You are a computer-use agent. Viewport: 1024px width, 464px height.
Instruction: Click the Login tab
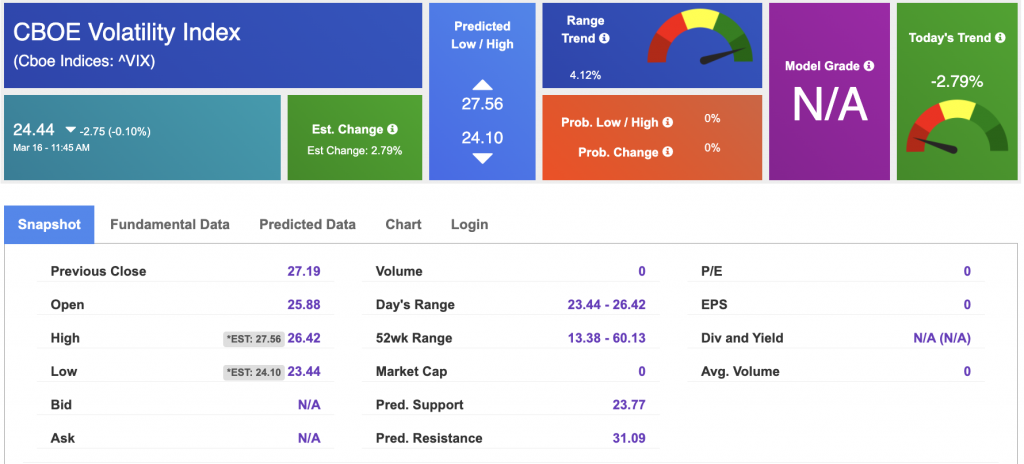tap(469, 224)
